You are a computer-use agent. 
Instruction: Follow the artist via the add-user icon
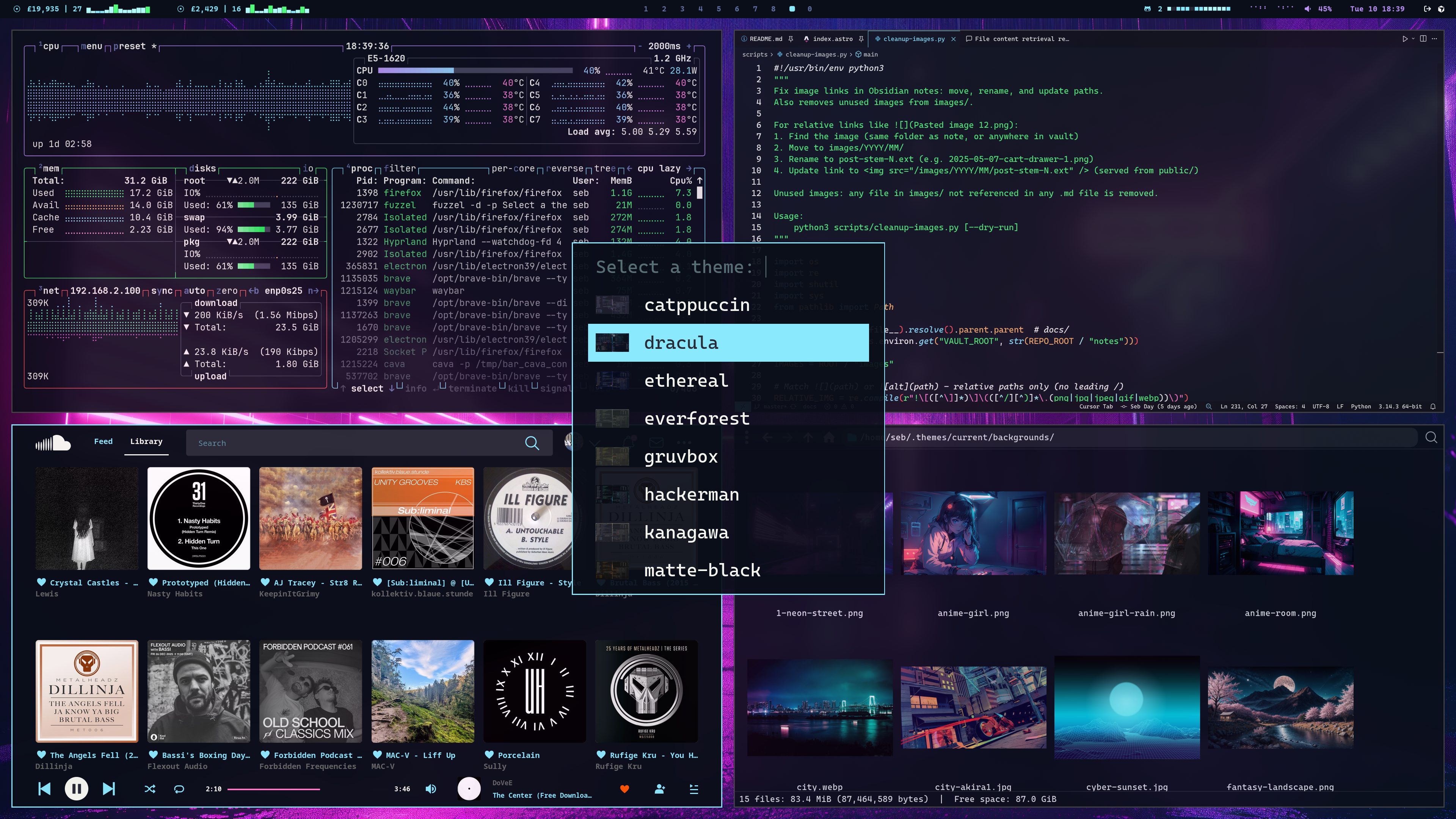[660, 789]
